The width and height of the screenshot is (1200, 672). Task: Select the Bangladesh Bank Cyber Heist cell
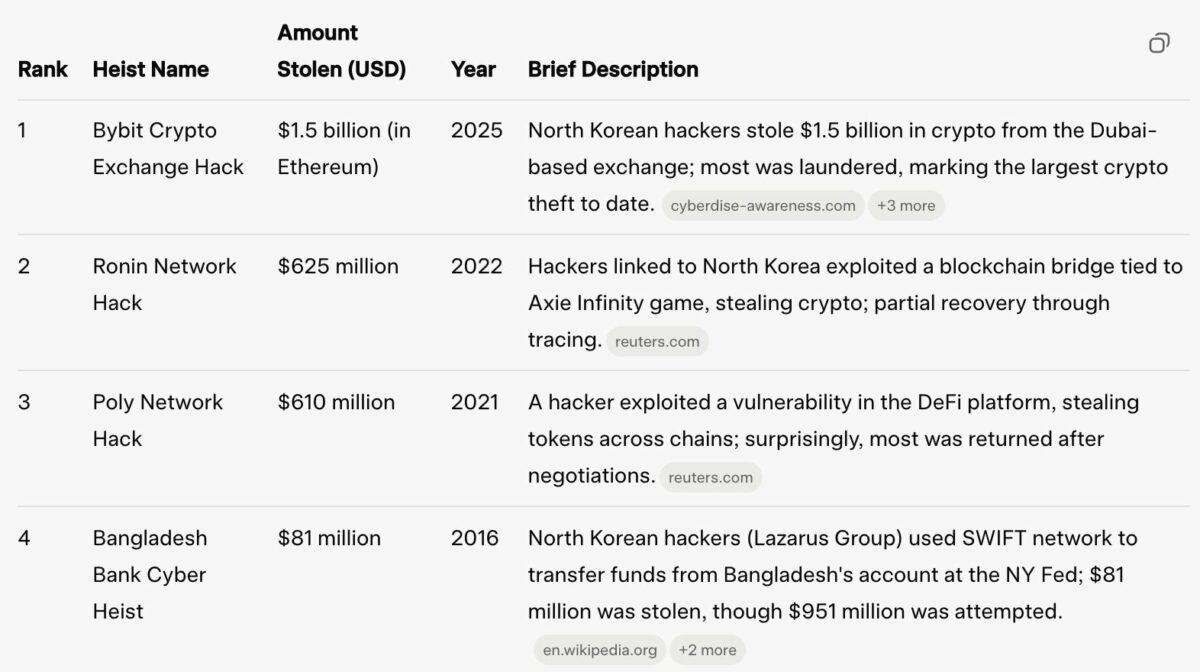[x=150, y=575]
